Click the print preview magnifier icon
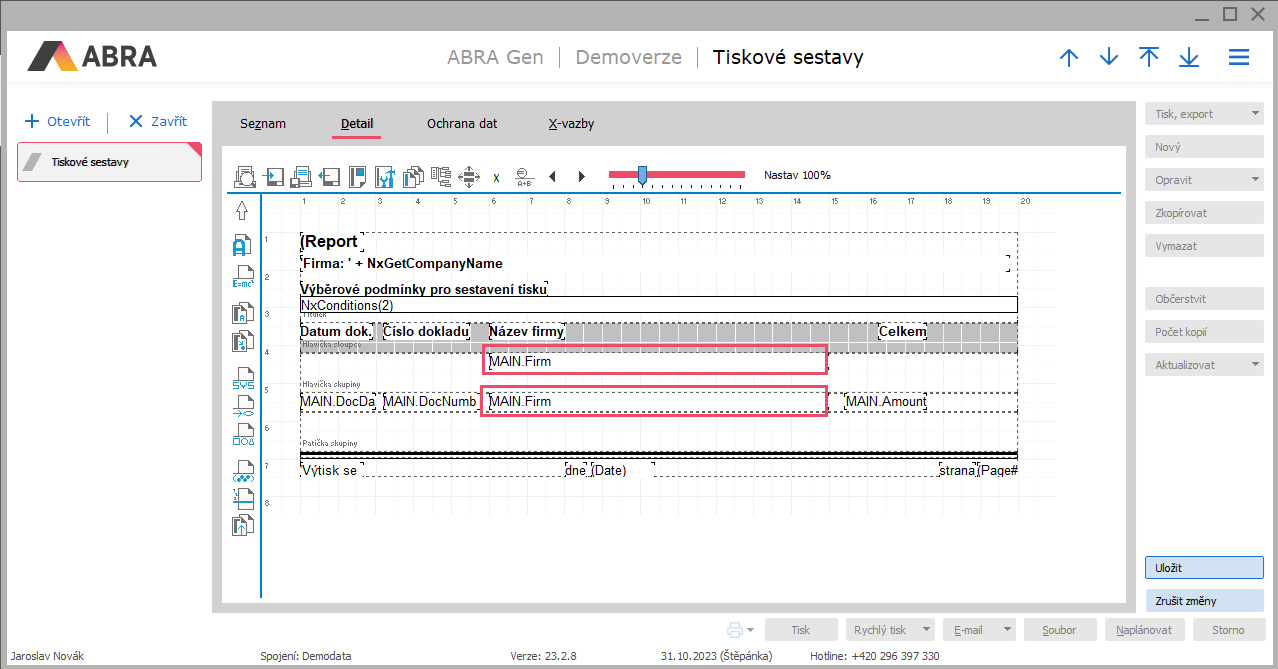 pos(245,177)
